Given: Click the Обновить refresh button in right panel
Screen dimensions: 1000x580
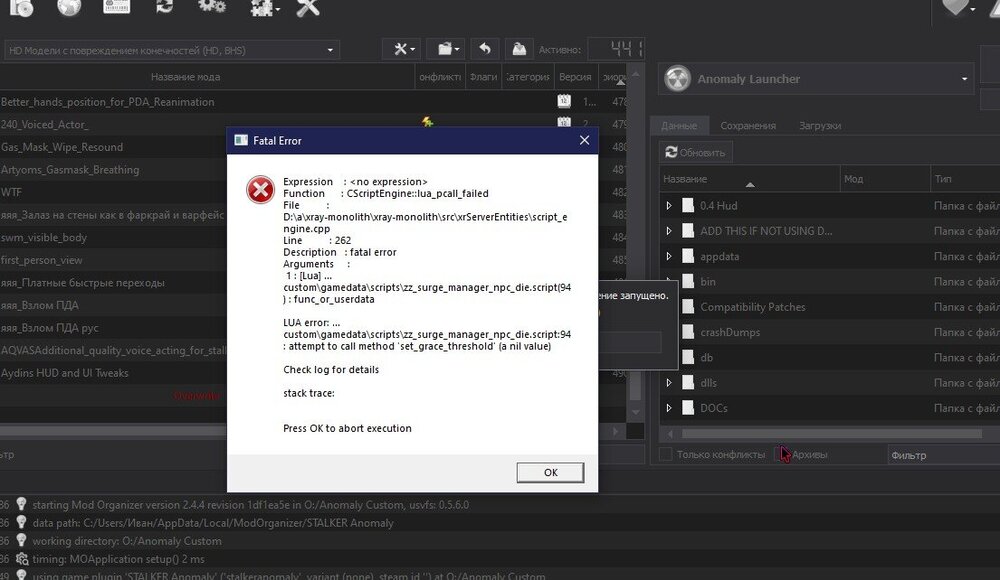Looking at the screenshot, I should pos(698,151).
